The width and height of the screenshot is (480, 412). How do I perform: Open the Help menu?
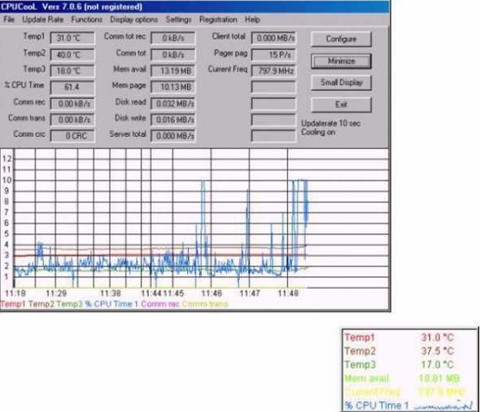252,20
